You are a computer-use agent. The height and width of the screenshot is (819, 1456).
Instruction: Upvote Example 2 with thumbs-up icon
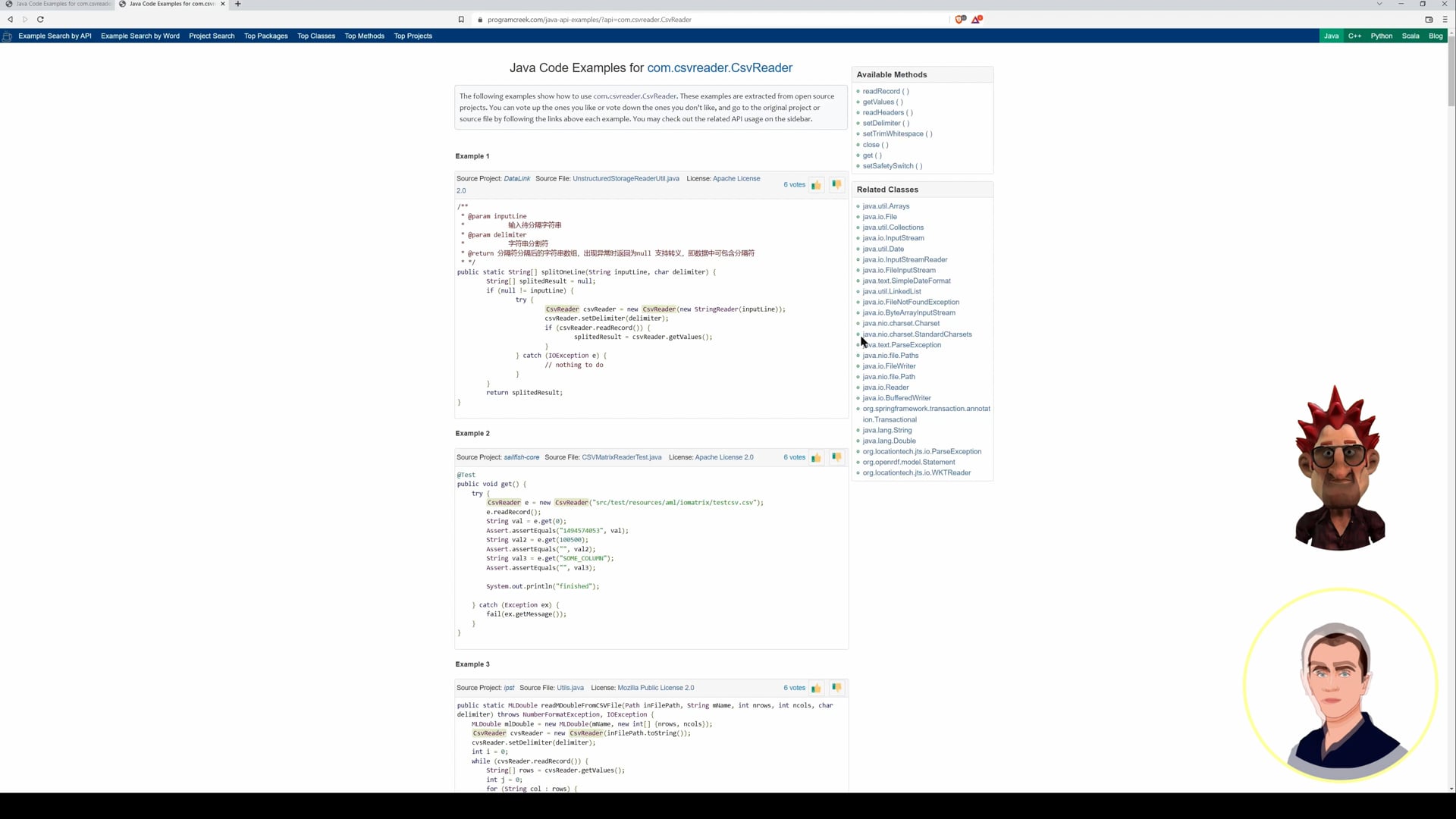(816, 458)
